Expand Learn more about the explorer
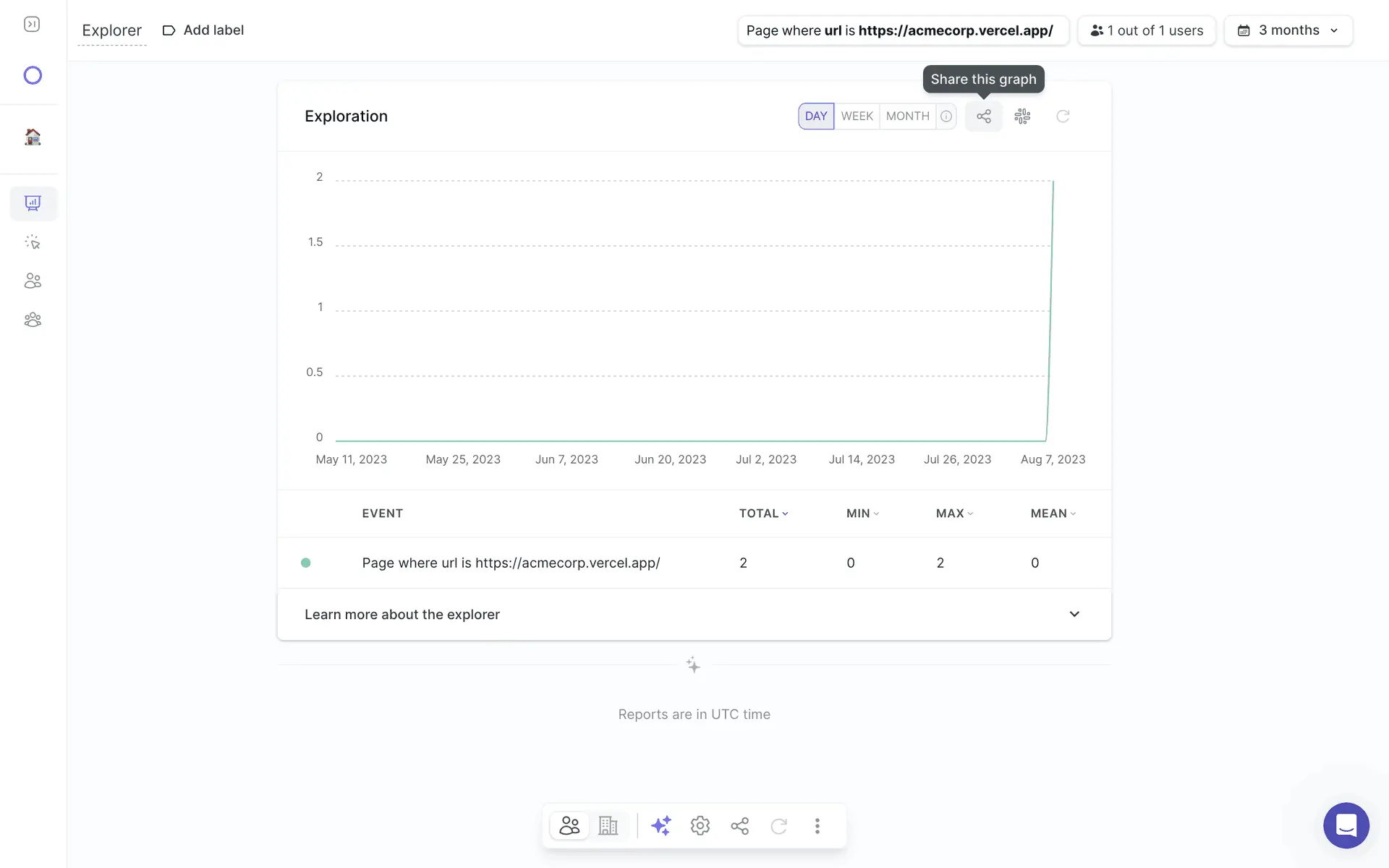 point(1074,614)
